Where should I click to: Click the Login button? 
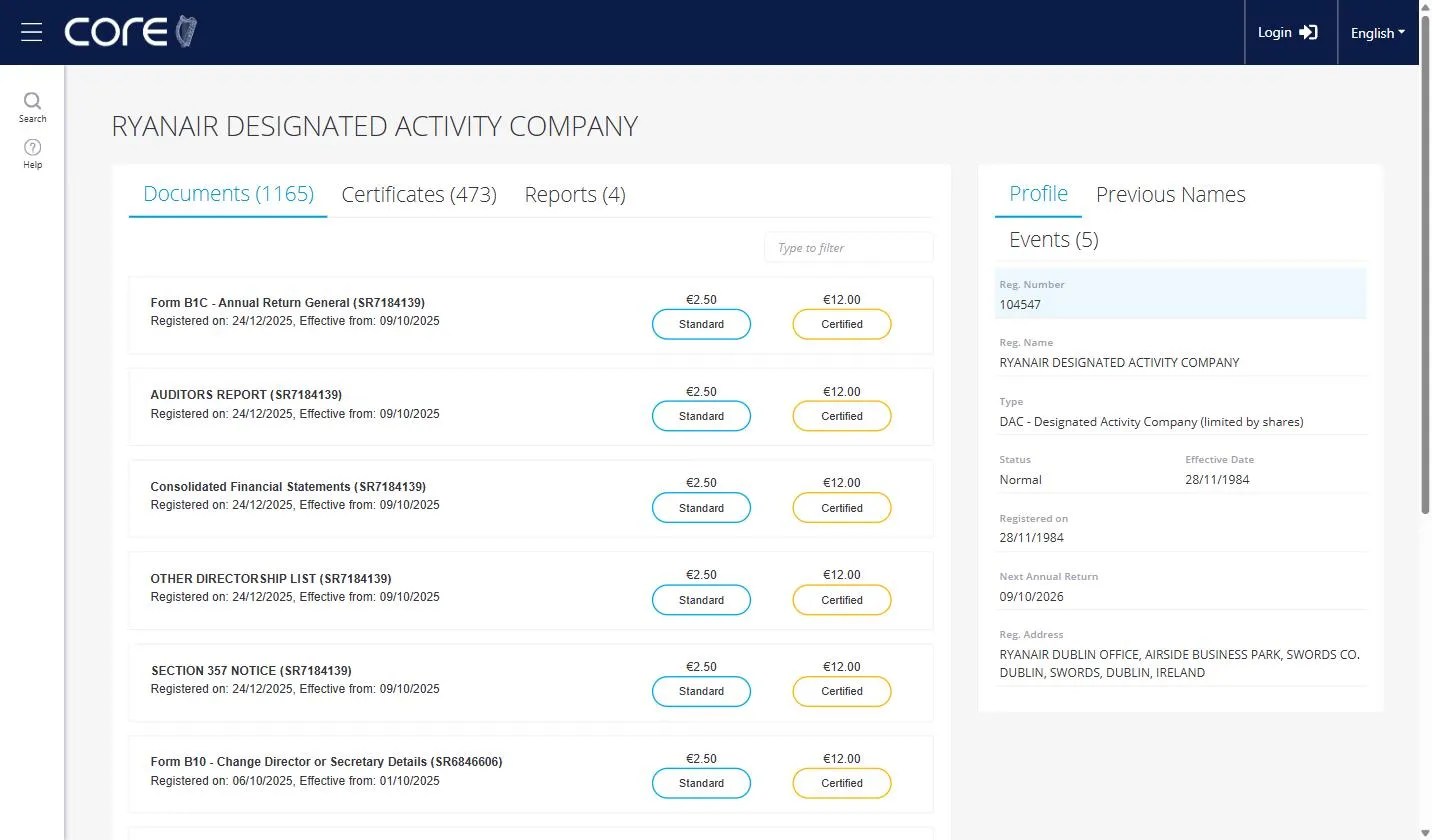(x=1288, y=33)
